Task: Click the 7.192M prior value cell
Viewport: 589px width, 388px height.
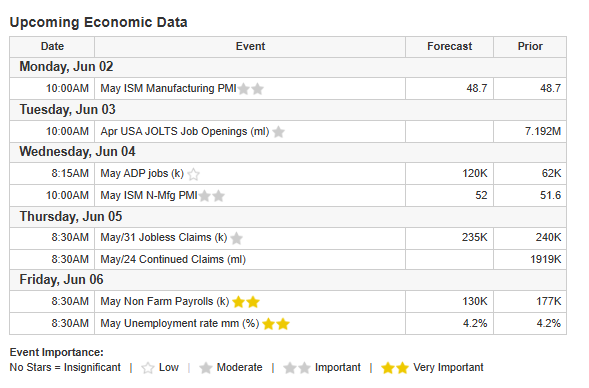Action: pos(530,131)
